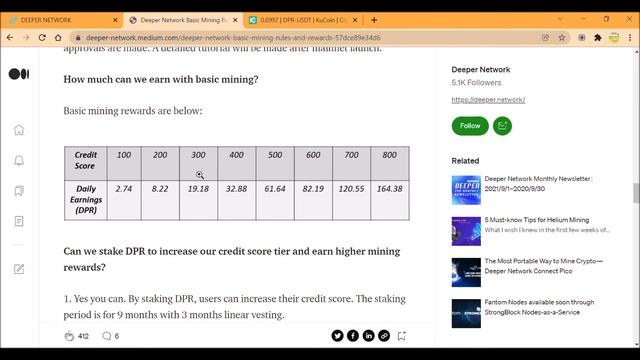Open Deeper Network Monthly Newsletter article
Viewport: 640px width, 360px height.
point(538,184)
